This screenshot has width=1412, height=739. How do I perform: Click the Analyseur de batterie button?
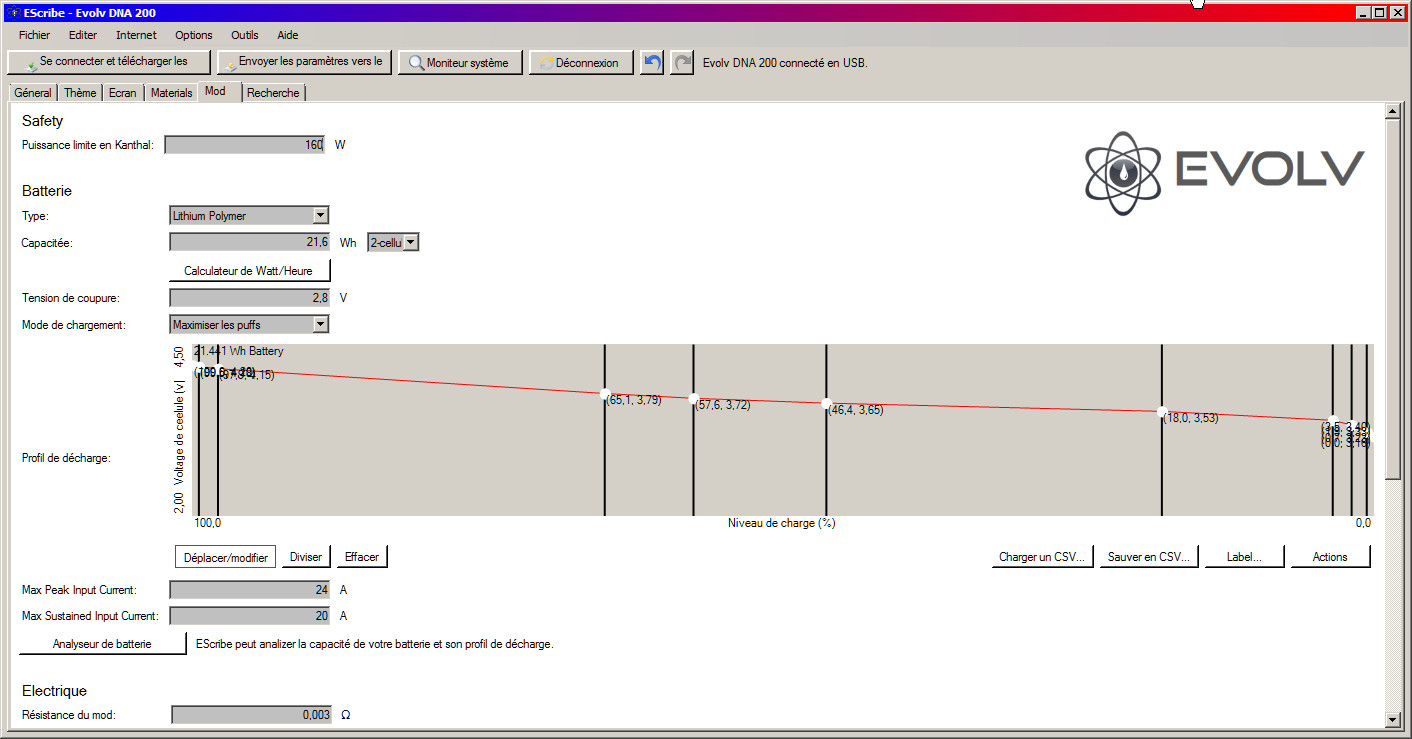click(102, 644)
